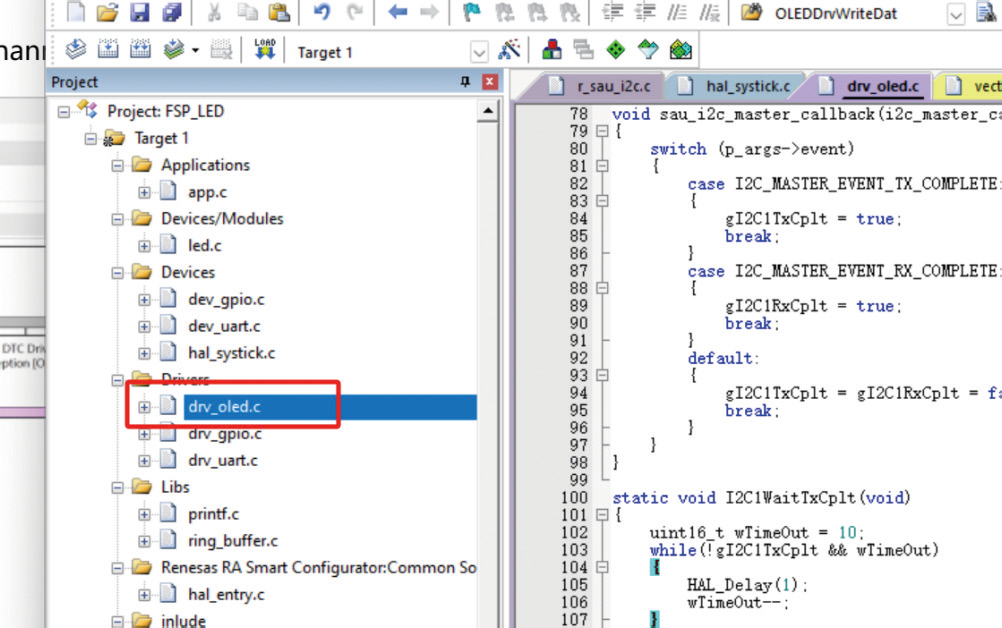
Task: Comment out the selected lines
Action: pos(677,11)
